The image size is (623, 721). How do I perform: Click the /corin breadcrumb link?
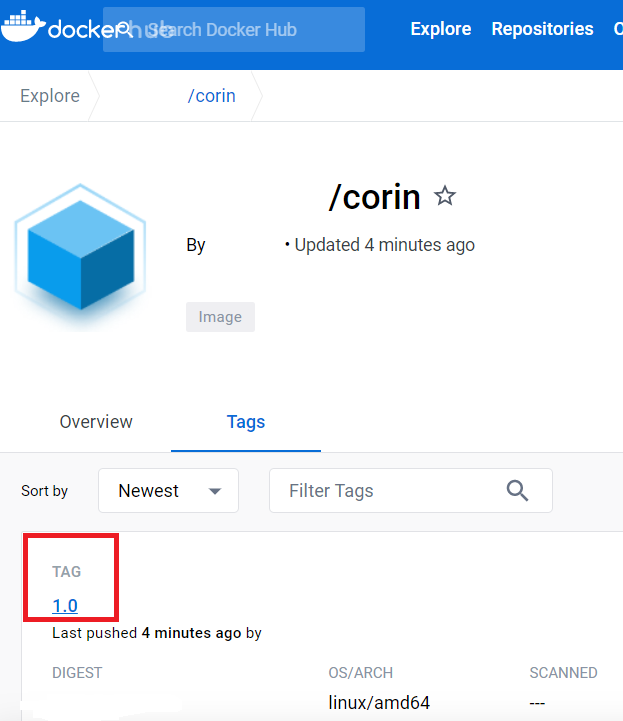(211, 96)
